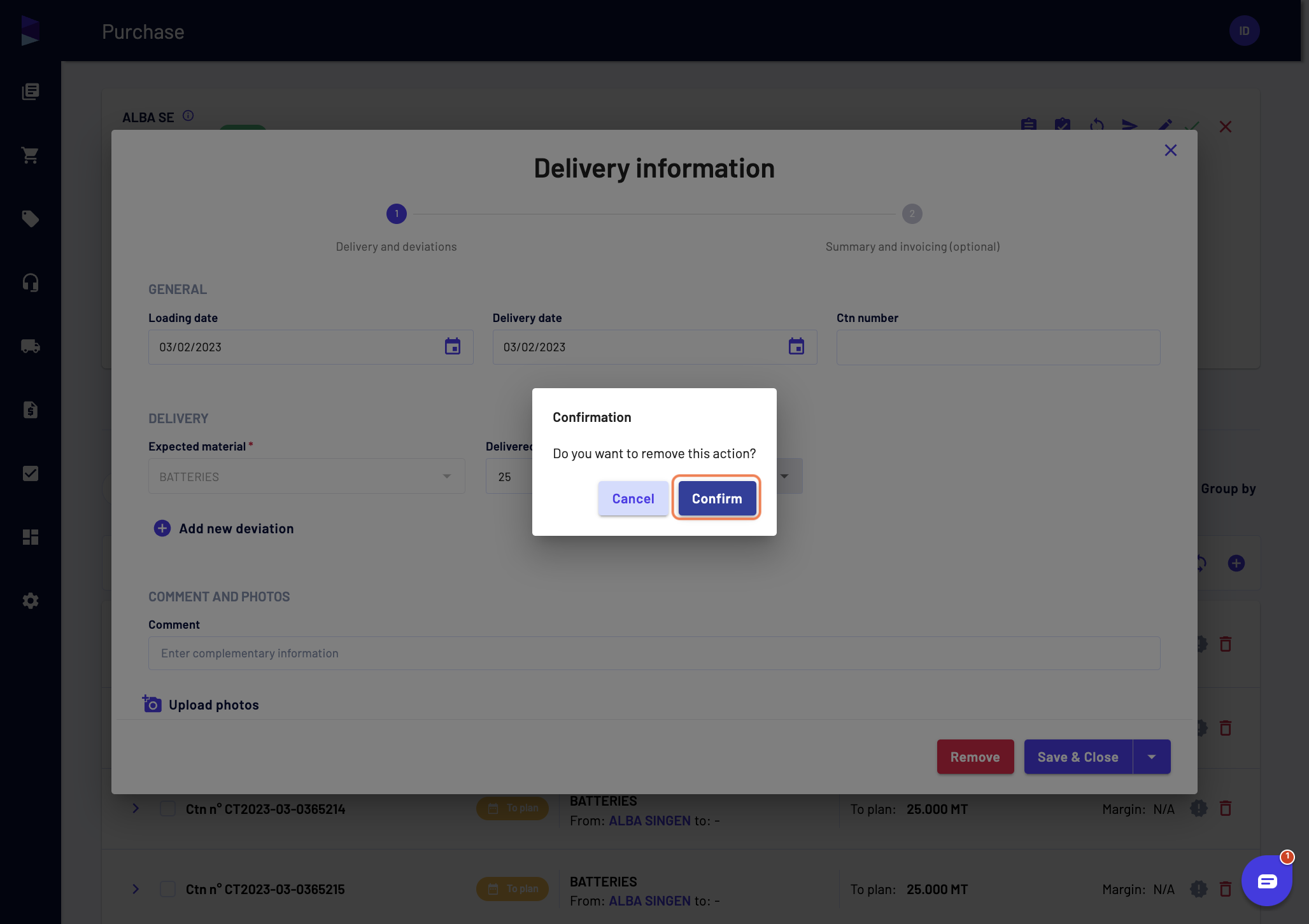Open the truck logistics sidebar icon

click(30, 346)
